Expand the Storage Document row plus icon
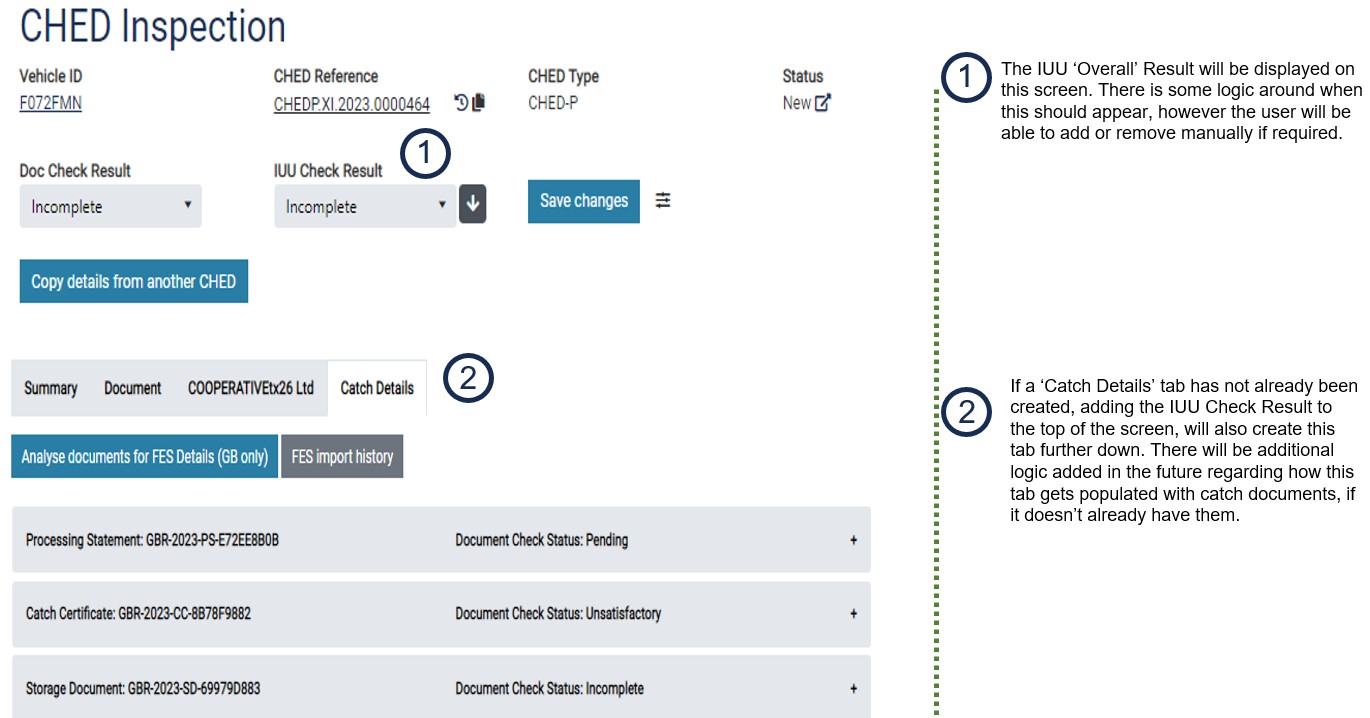The height and width of the screenshot is (718, 1370). click(x=853, y=688)
